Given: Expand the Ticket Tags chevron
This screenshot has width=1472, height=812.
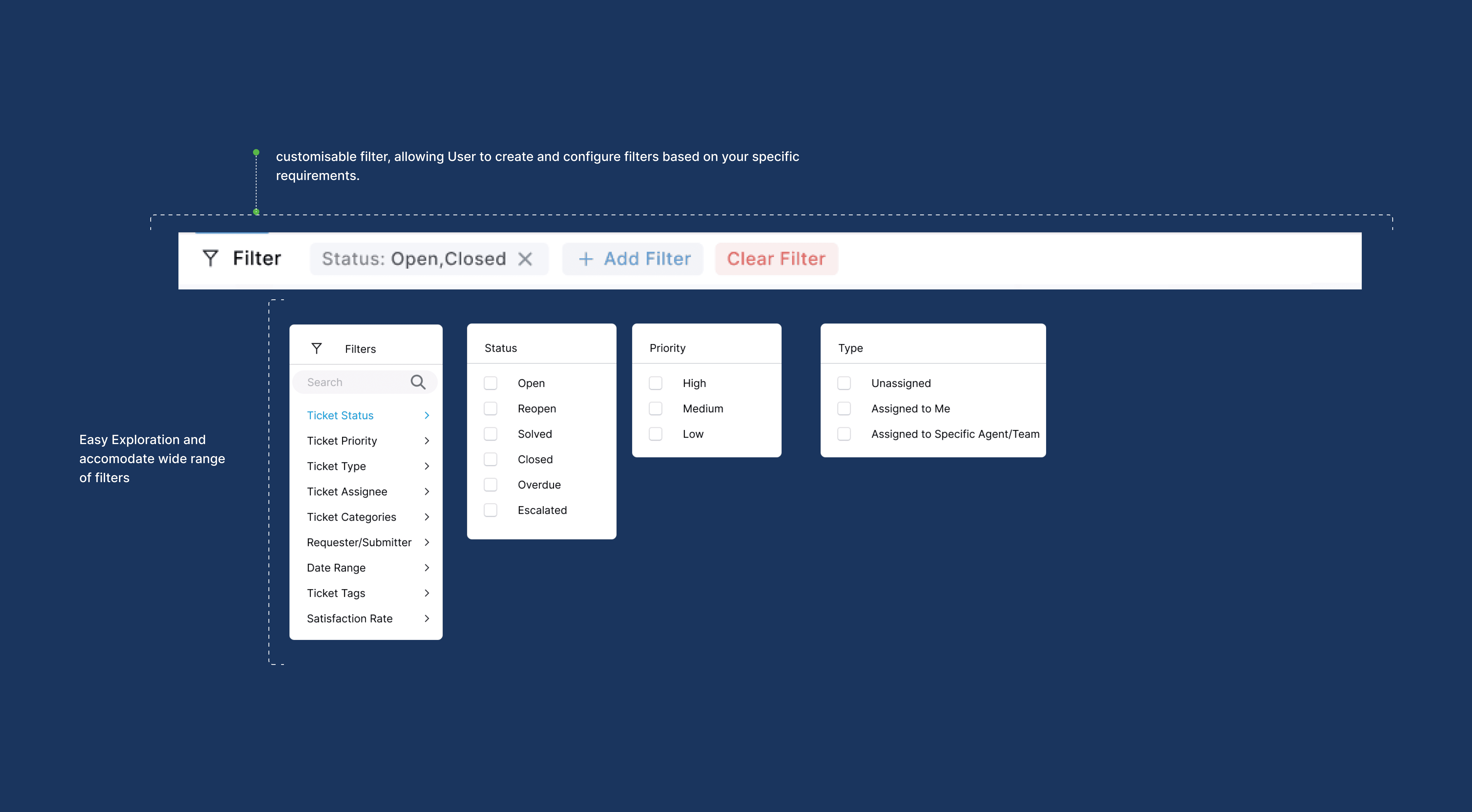Looking at the screenshot, I should pyautogui.click(x=427, y=593).
